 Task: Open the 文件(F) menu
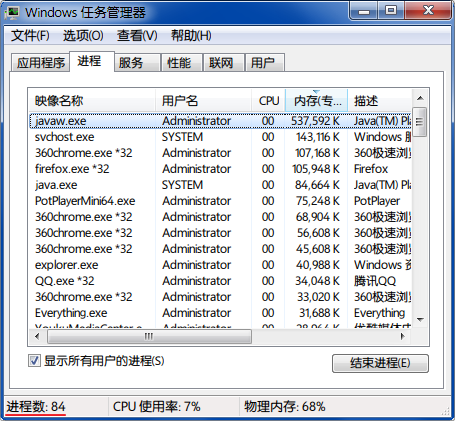tap(30, 35)
